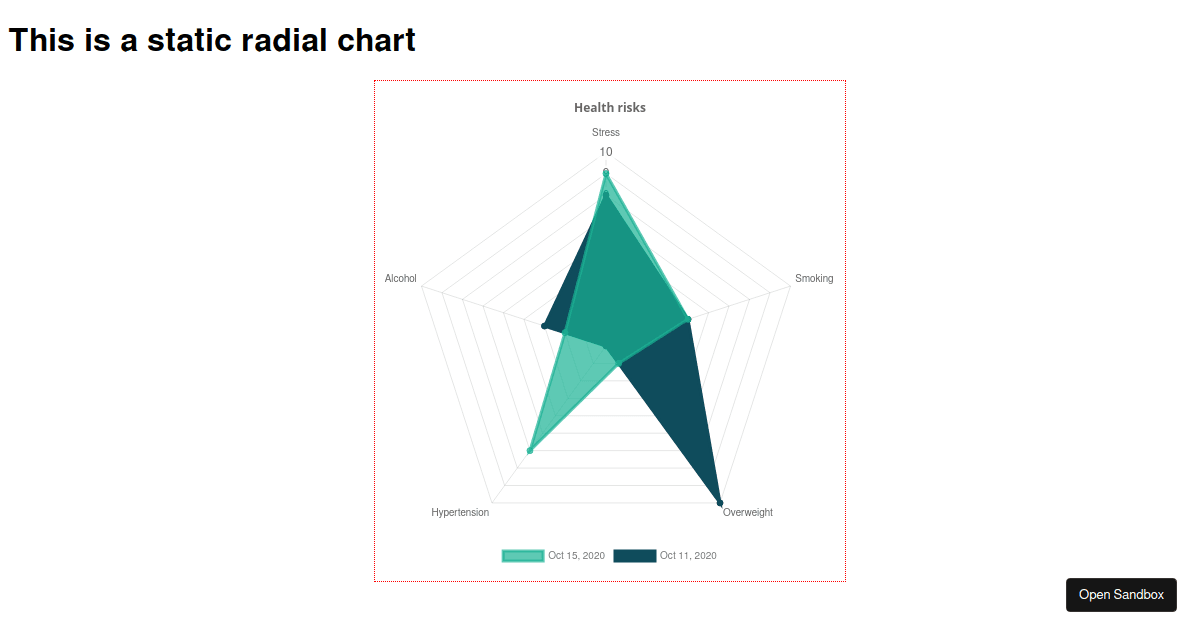Click the Overweight axis label
This screenshot has width=1200, height=630.
[x=748, y=511]
